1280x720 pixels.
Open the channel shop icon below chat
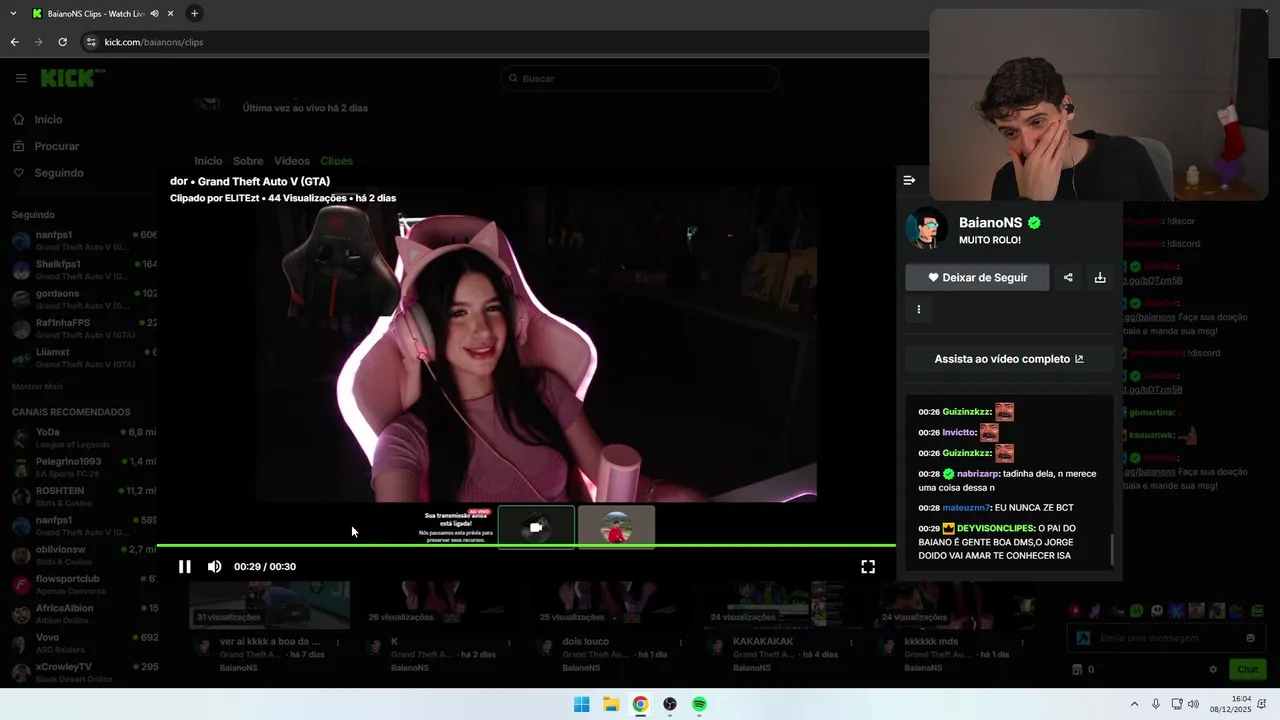click(x=1077, y=670)
